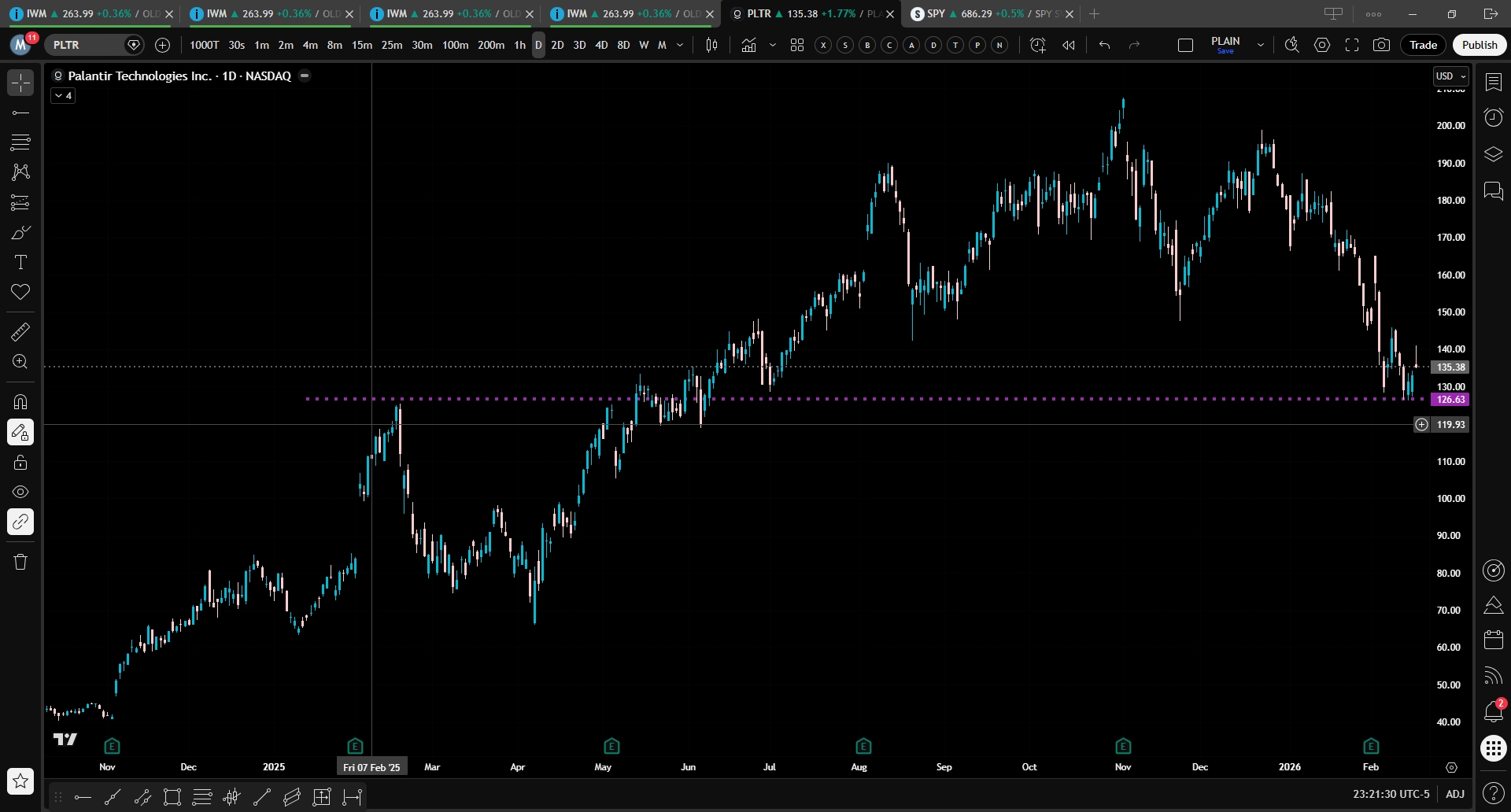Toggle the Magnet snap mode
This screenshot has height=812, width=1511.
(20, 402)
